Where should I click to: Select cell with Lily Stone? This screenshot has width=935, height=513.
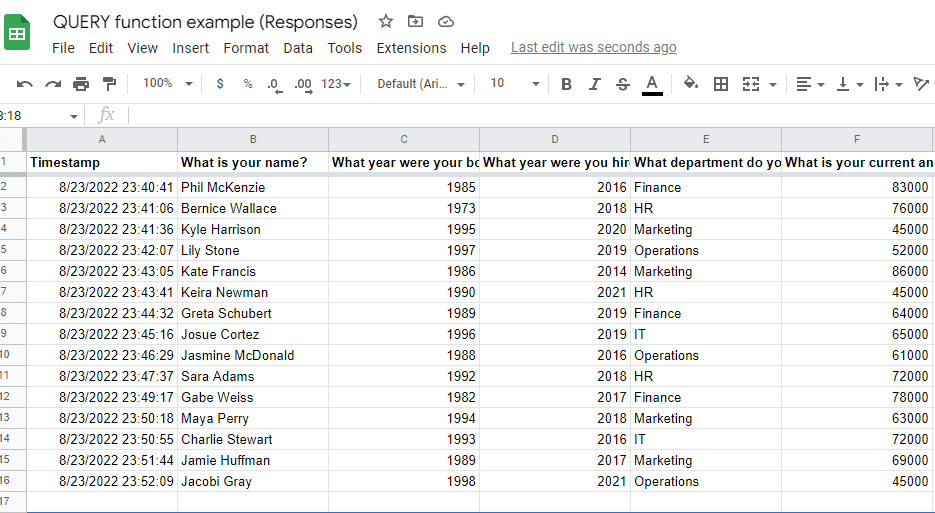[253, 251]
